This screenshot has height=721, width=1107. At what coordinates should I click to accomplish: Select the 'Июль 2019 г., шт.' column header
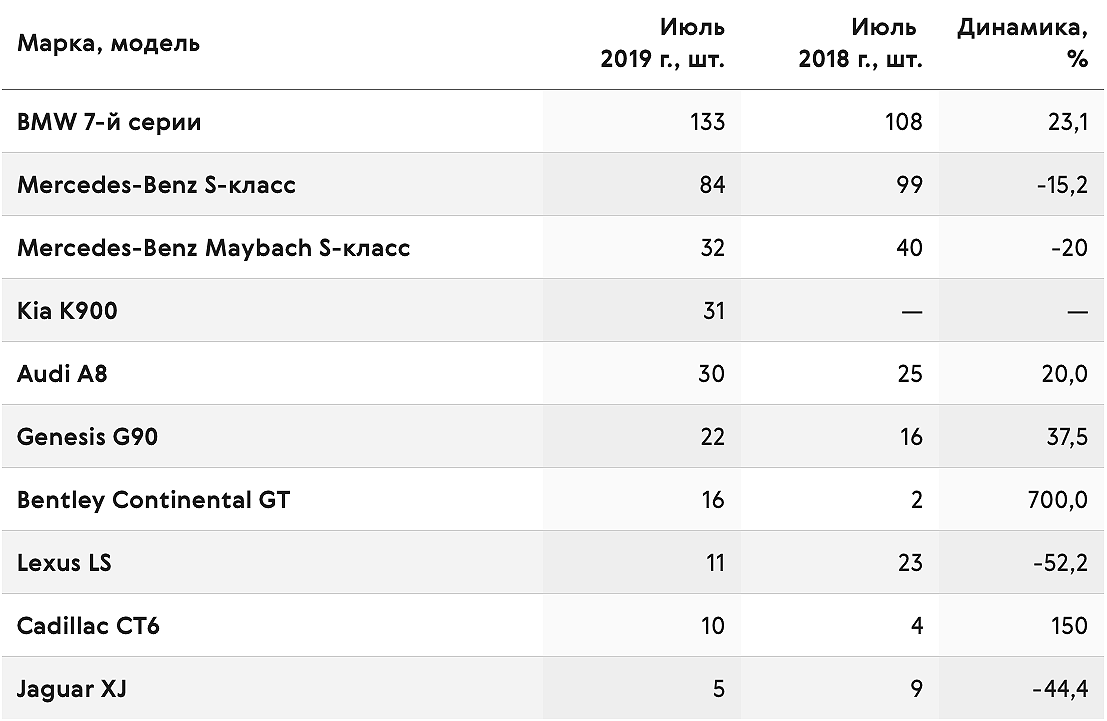tap(662, 43)
